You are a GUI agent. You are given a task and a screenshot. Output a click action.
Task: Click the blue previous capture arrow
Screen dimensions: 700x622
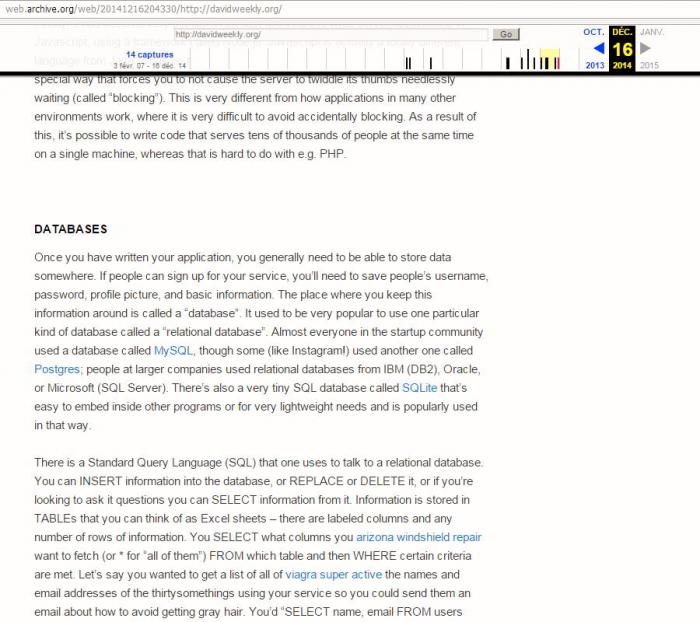point(599,48)
